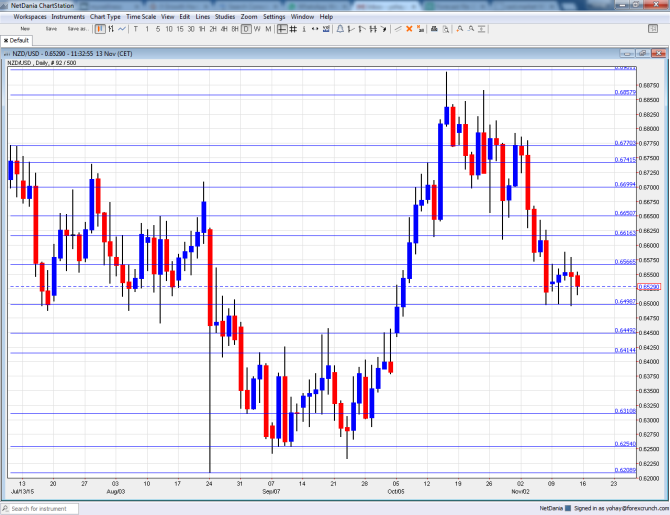
Task: Click the zoom out magnifier icon
Action: (471, 29)
